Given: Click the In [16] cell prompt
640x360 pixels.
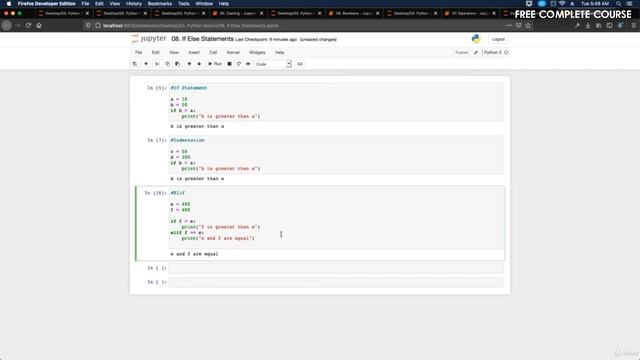Looking at the screenshot, I should [x=156, y=193].
